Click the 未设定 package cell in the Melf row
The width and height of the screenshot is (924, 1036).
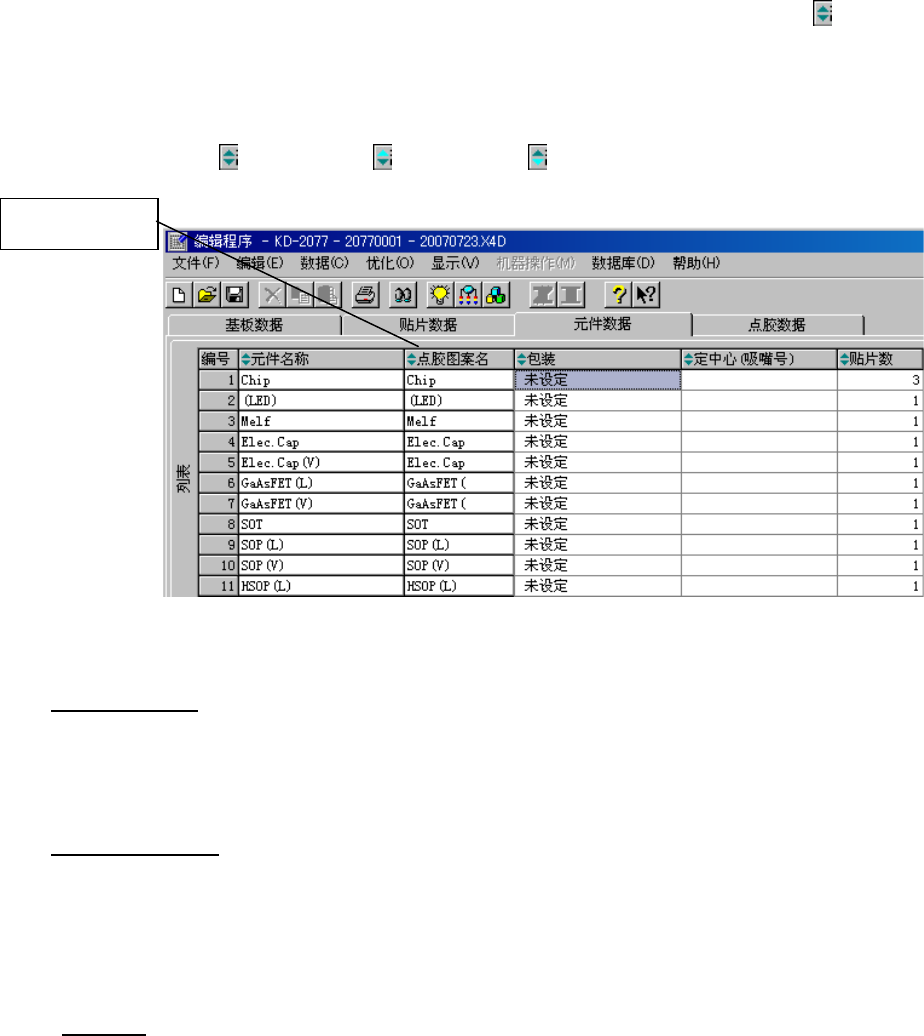coord(597,422)
